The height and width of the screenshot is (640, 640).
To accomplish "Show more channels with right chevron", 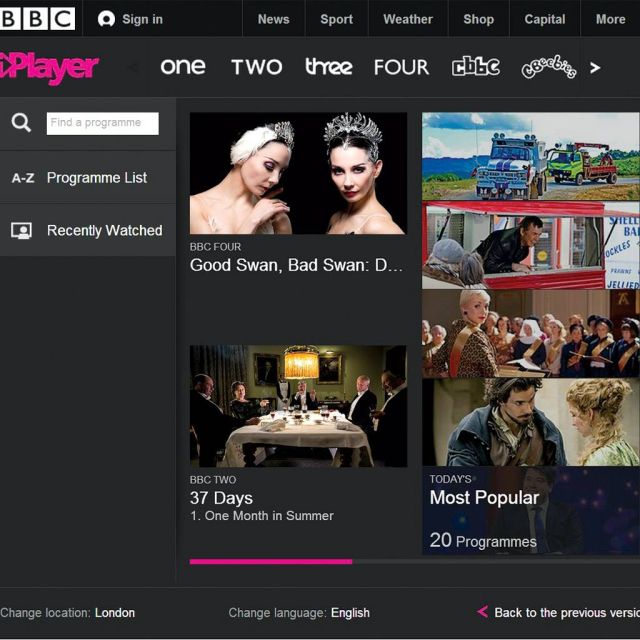I will pos(595,68).
